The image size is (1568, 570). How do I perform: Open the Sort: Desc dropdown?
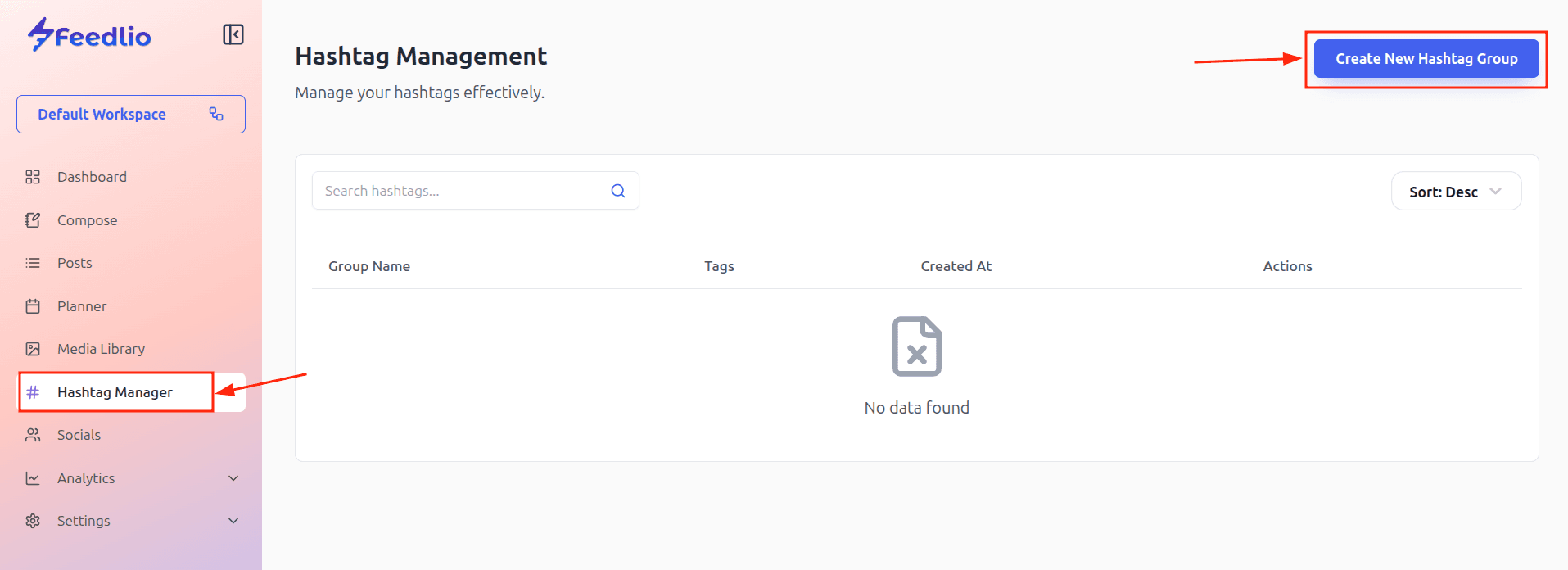click(x=1455, y=192)
